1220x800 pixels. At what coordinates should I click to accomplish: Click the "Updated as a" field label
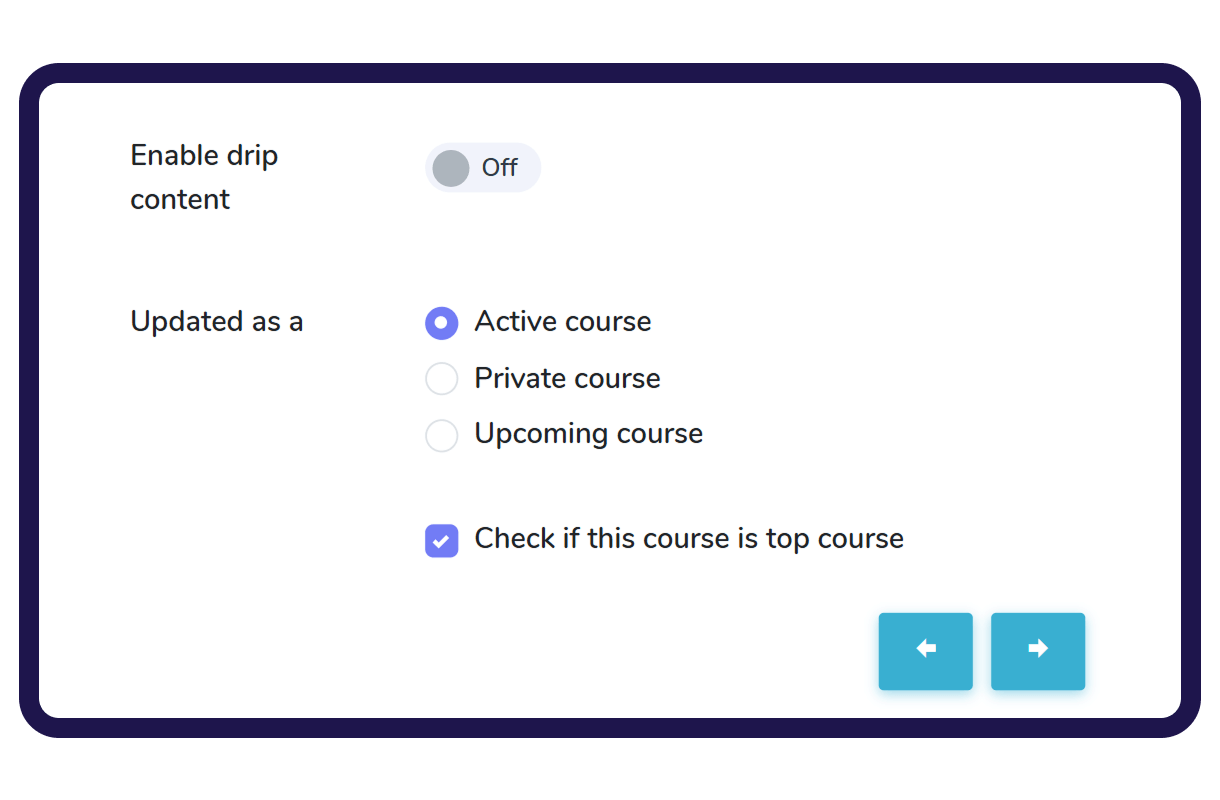(216, 322)
